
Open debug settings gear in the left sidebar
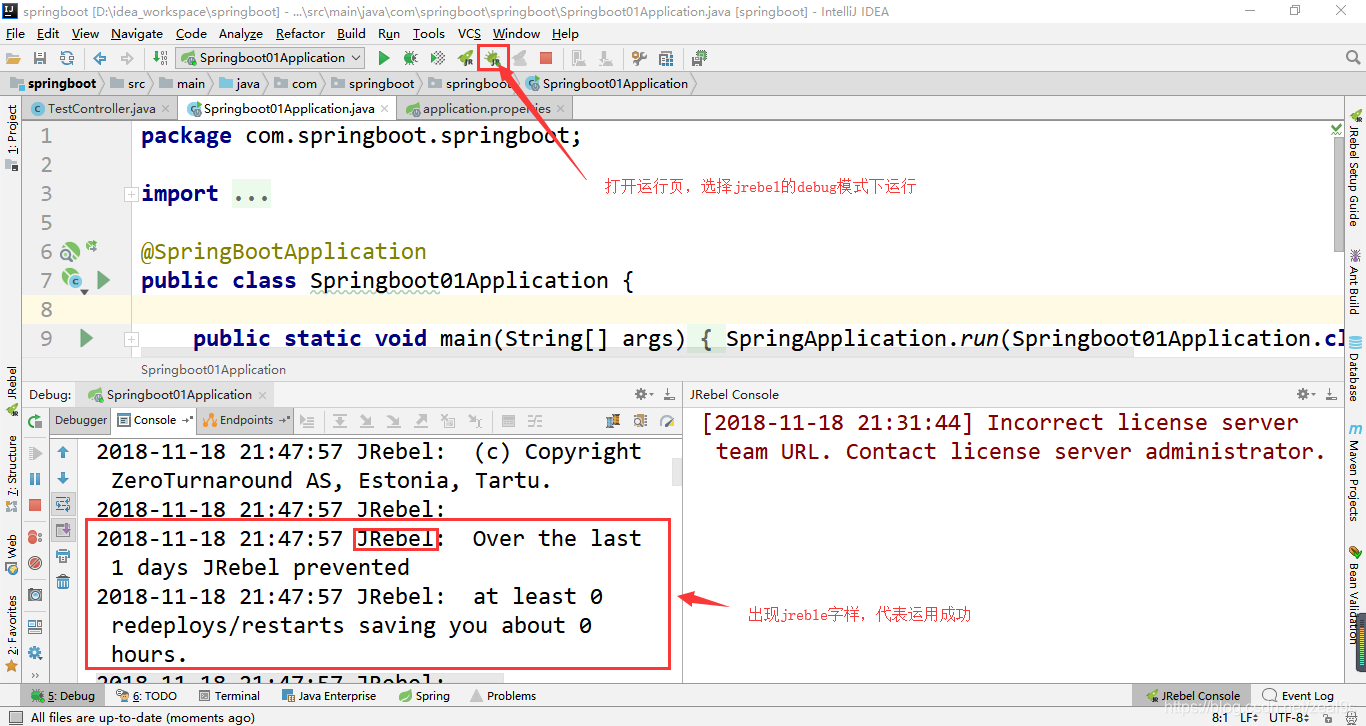pyautogui.click(x=36, y=653)
